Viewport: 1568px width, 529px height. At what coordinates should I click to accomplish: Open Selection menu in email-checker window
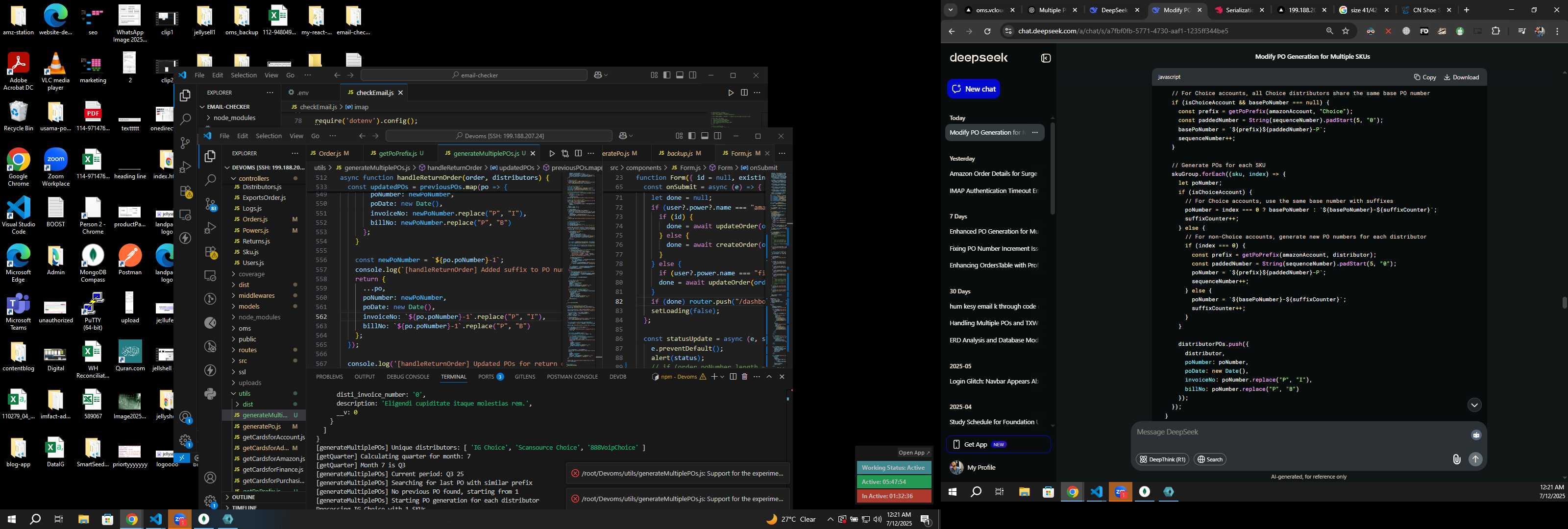pos(244,75)
